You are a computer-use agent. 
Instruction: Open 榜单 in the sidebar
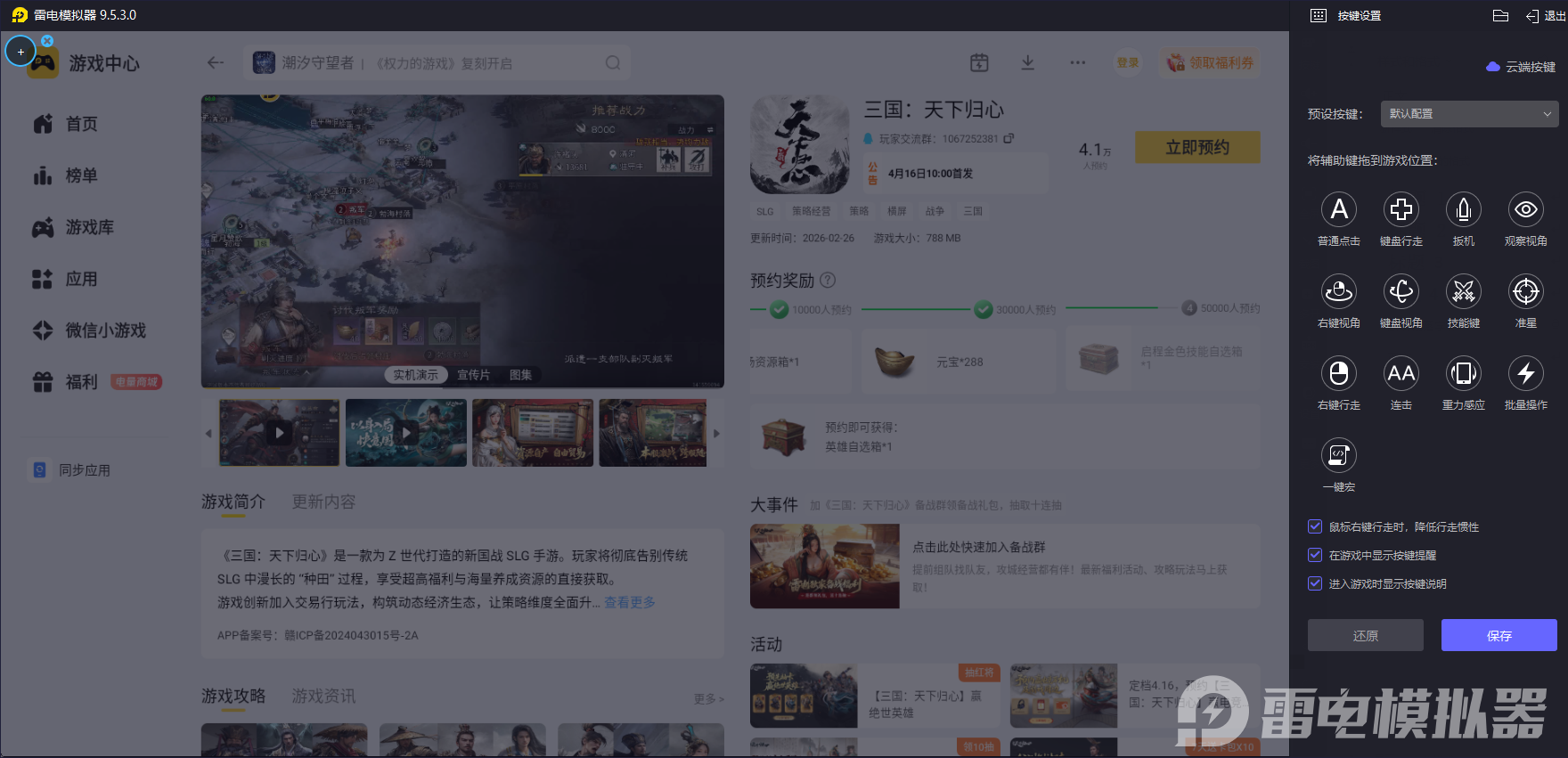click(66, 175)
